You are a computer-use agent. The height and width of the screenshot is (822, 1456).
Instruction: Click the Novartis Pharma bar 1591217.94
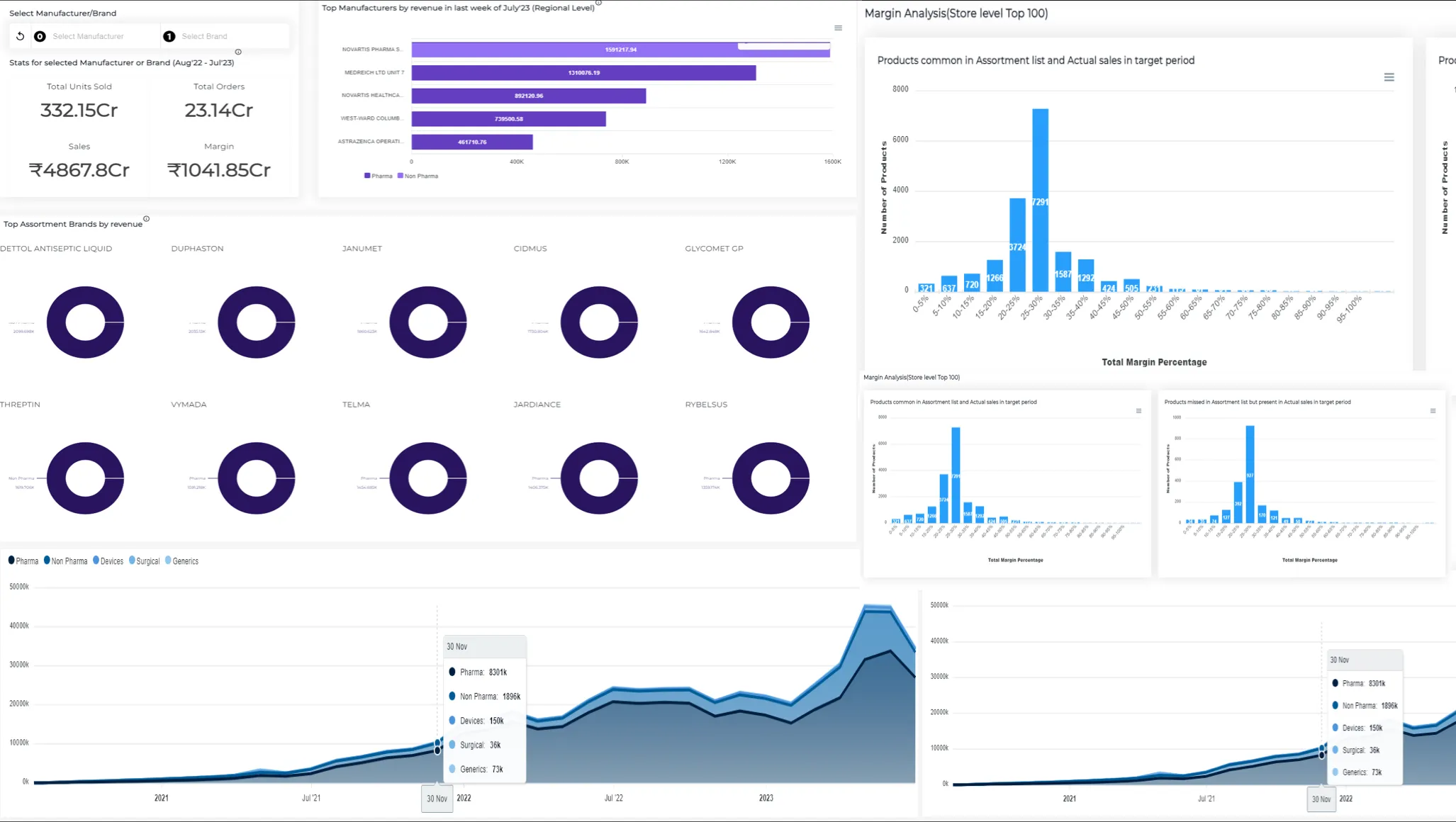(620, 50)
